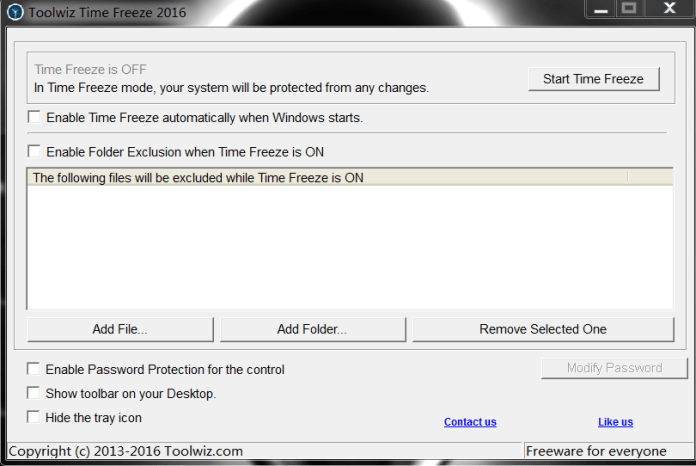Image resolution: width=696 pixels, height=466 pixels.
Task: Click the Freeware for everyone status panel
Action: point(609,451)
